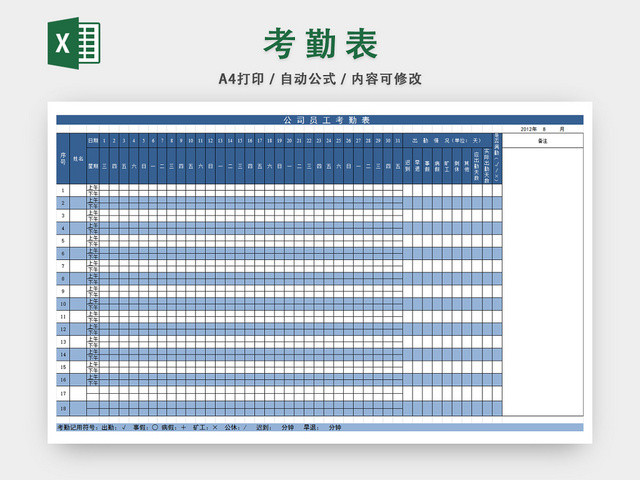The height and width of the screenshot is (480, 640).
Task: Select the date 5 header cell
Action: coord(144,140)
